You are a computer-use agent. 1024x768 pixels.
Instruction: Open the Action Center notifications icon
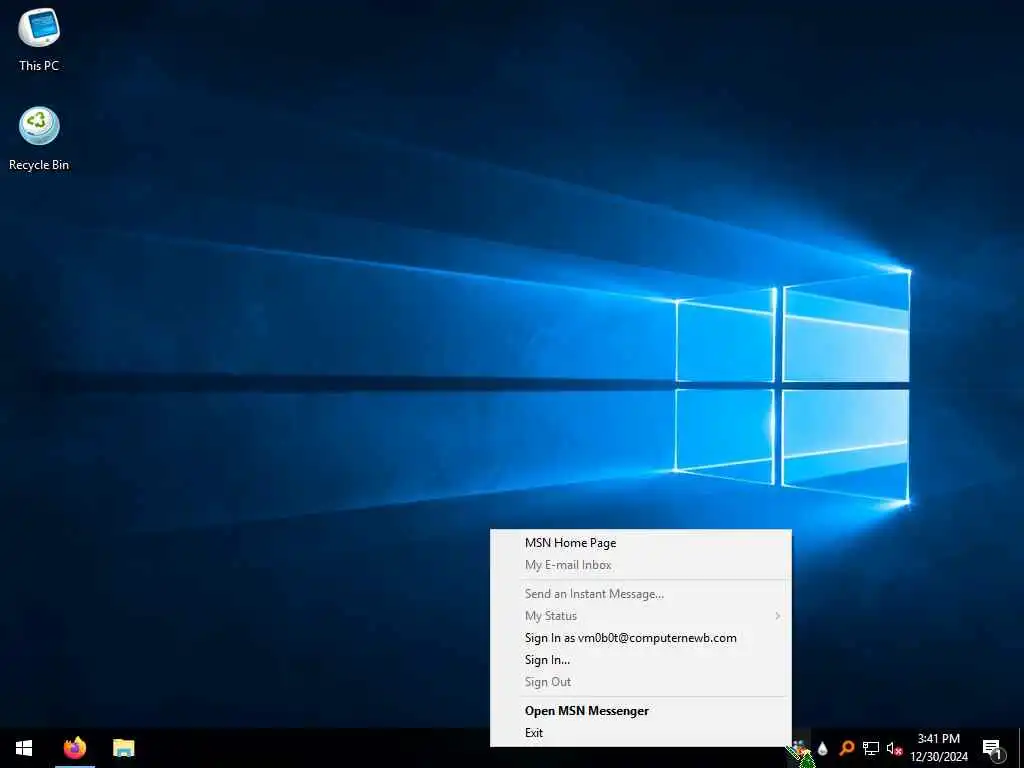992,749
